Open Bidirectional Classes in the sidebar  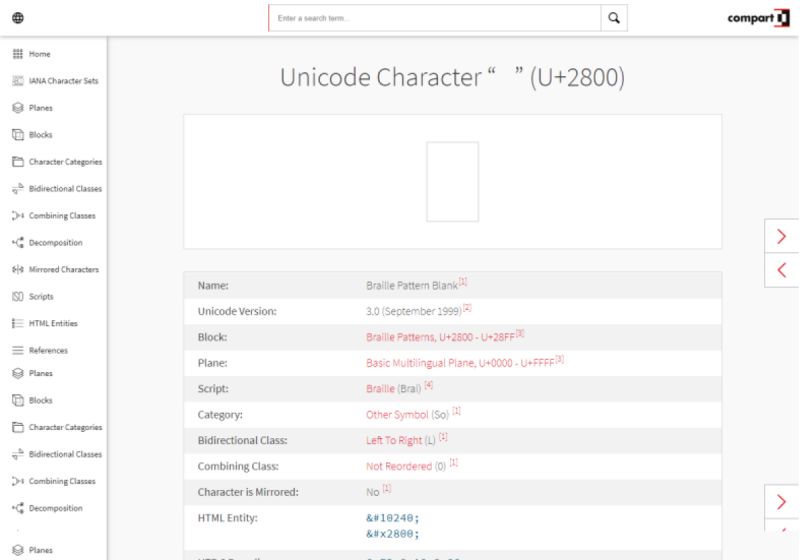tap(65, 189)
